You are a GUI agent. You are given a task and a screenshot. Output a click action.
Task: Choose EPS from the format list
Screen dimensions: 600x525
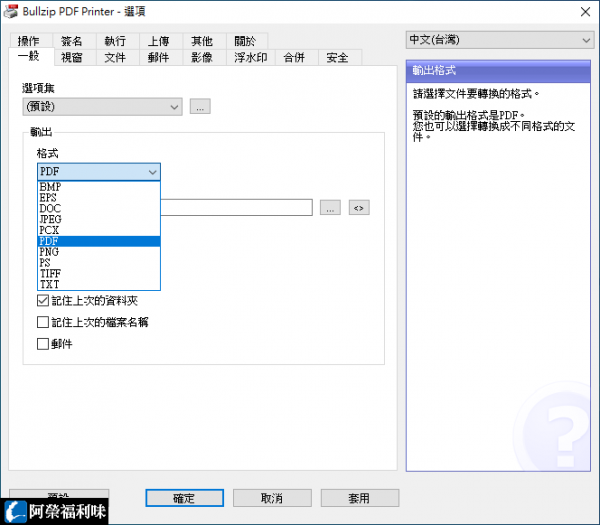click(99, 197)
